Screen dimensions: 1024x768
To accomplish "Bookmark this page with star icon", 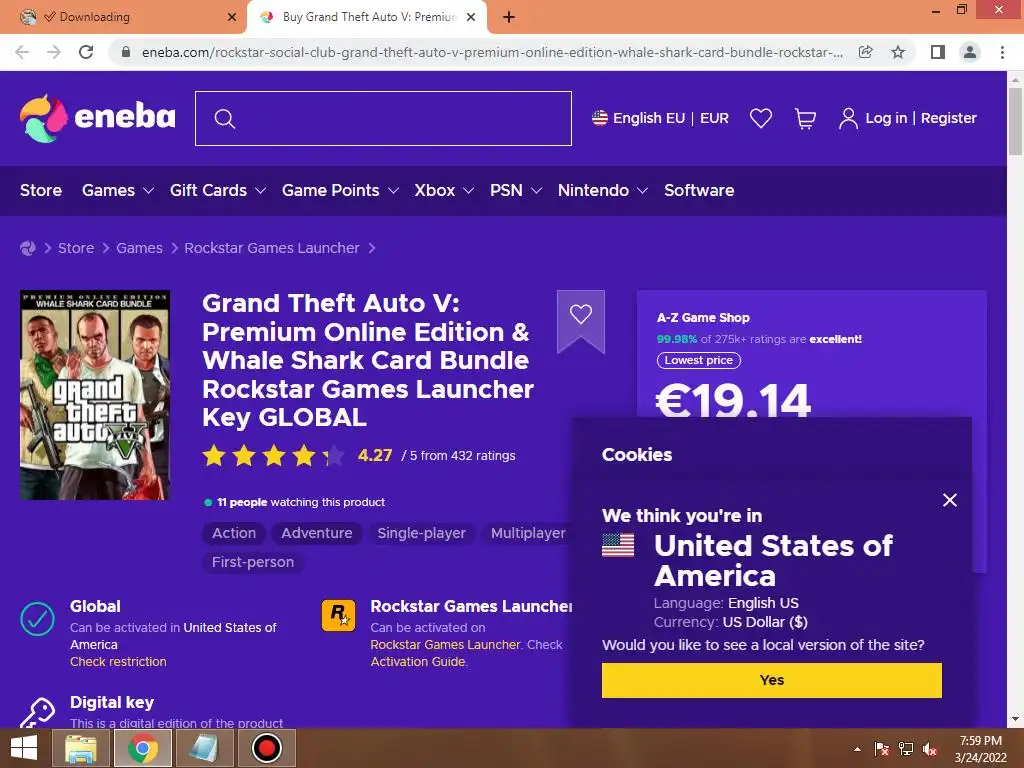I will pyautogui.click(x=898, y=52).
